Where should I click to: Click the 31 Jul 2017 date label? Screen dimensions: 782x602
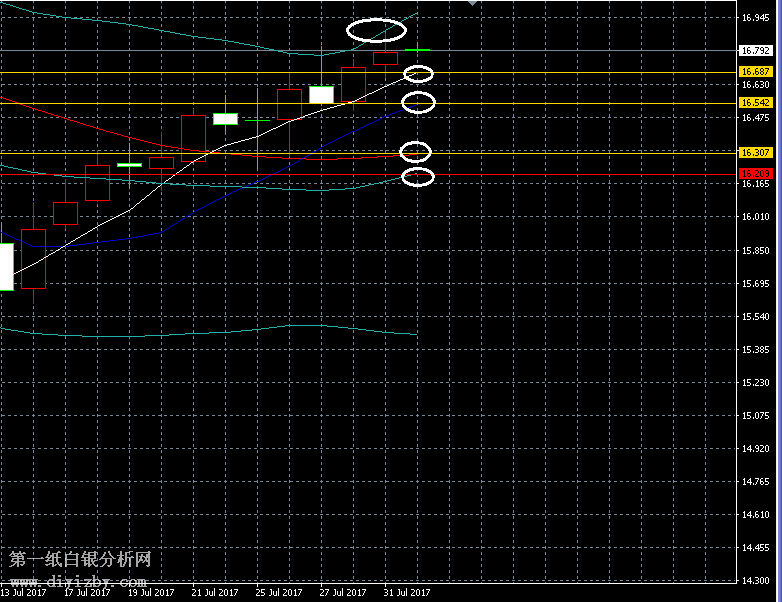click(x=406, y=592)
